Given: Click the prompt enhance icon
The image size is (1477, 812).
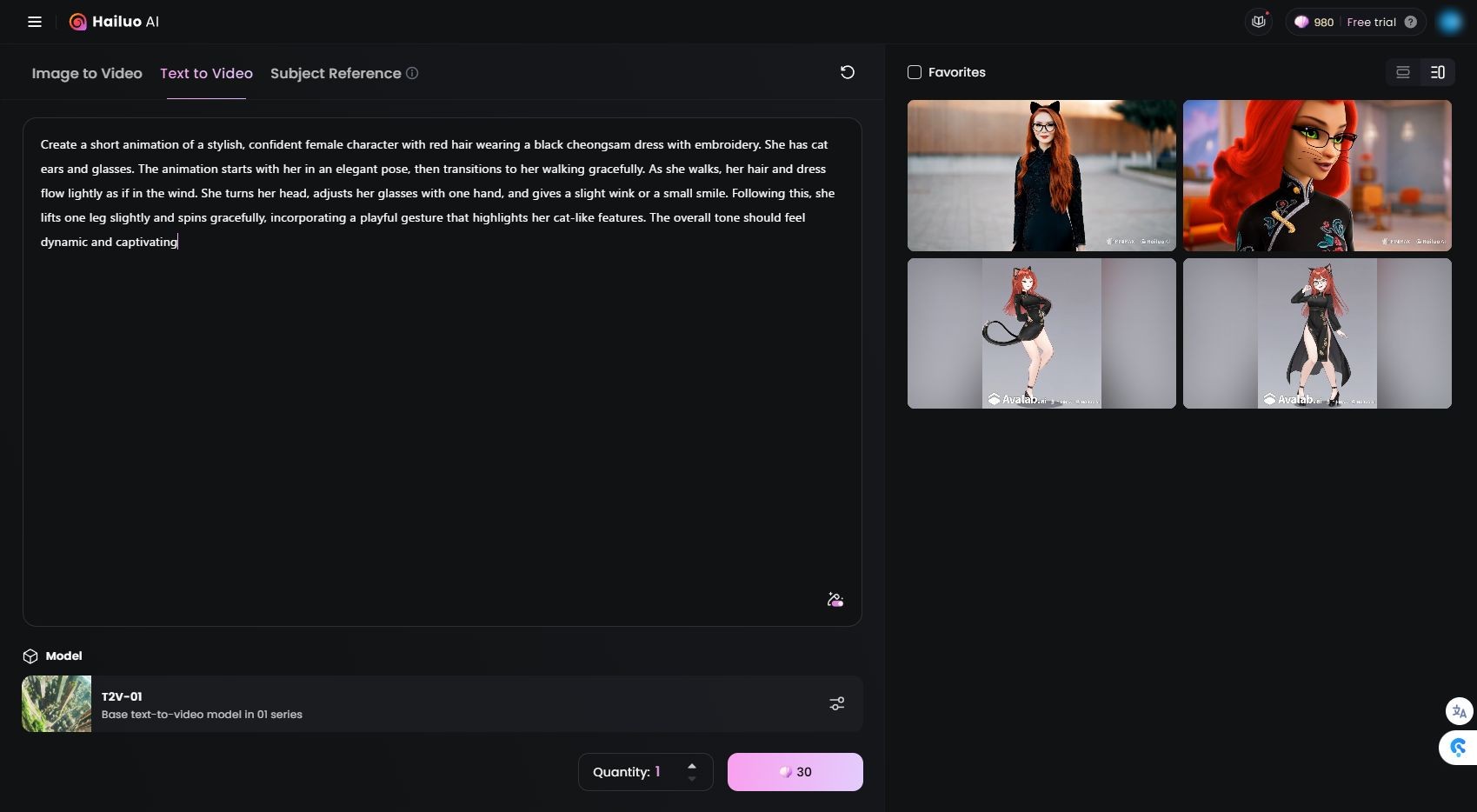Looking at the screenshot, I should coord(835,600).
